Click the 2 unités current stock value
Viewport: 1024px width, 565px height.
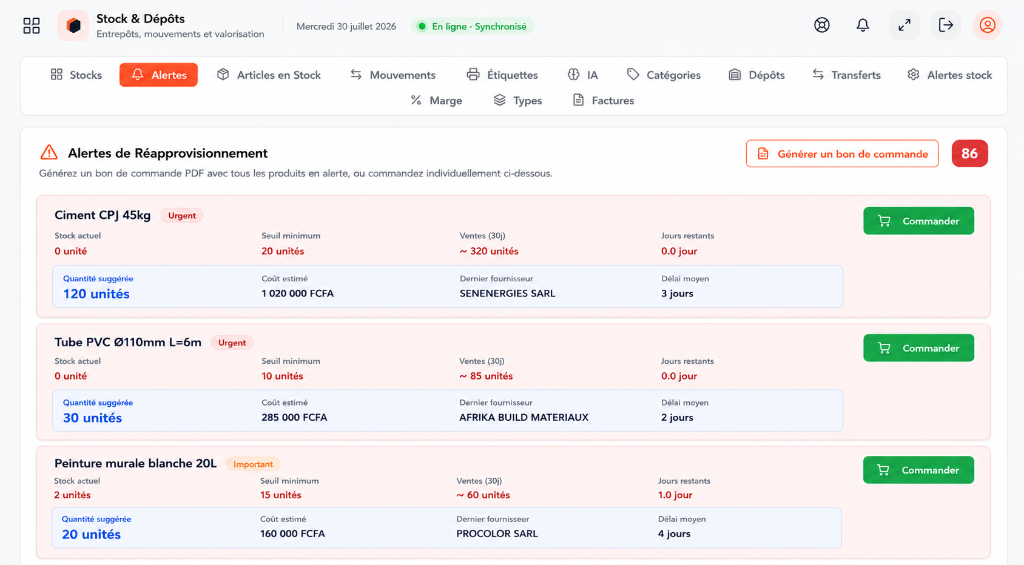[x=72, y=495]
